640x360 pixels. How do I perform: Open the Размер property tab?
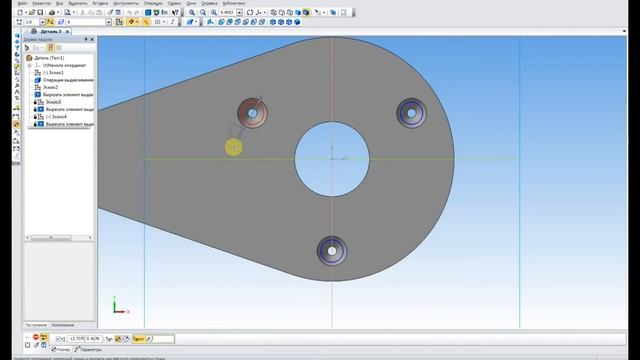coord(61,350)
